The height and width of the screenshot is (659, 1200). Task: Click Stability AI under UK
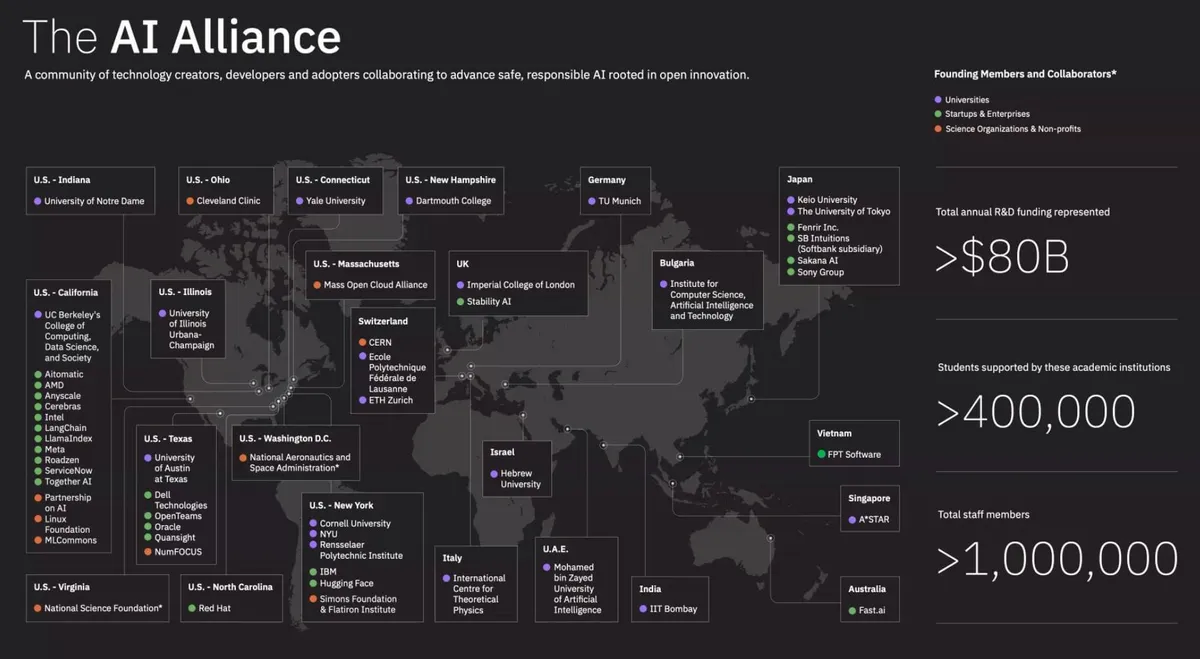tap(488, 301)
